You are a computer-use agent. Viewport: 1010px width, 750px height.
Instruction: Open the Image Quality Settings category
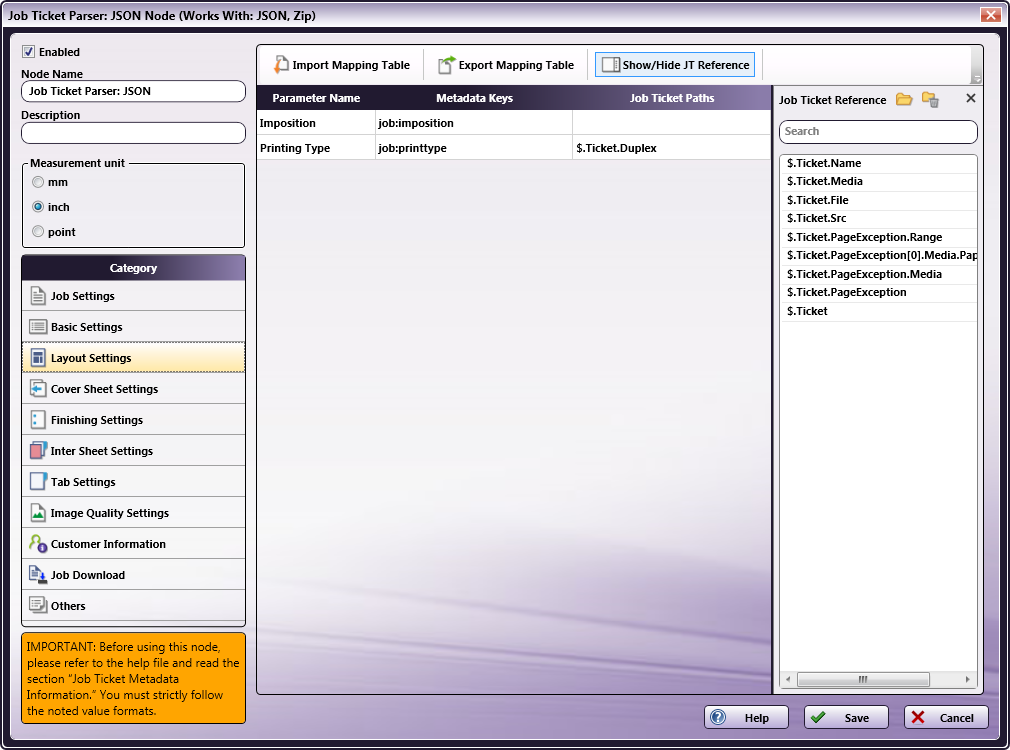coord(133,512)
